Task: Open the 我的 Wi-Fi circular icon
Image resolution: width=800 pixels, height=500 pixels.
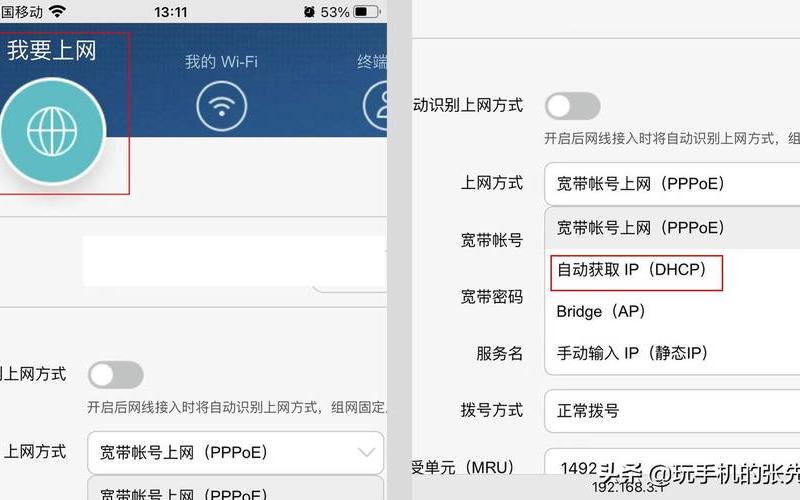Action: tap(221, 106)
